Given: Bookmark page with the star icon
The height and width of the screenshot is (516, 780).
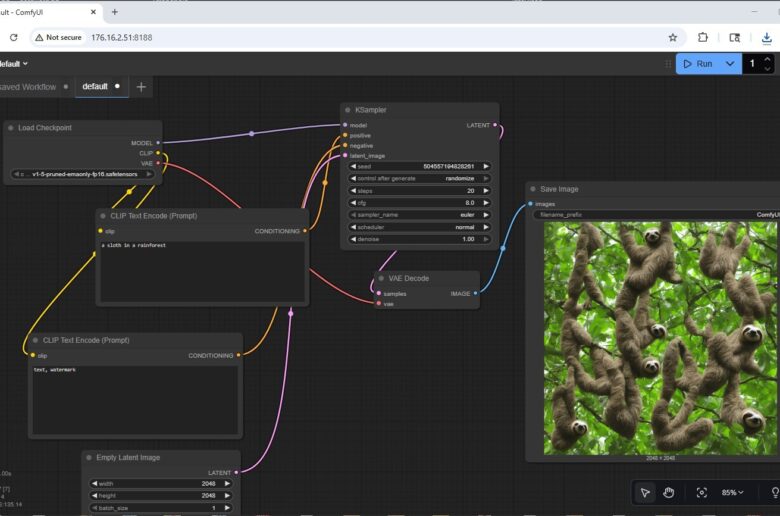Looking at the screenshot, I should point(673,37).
